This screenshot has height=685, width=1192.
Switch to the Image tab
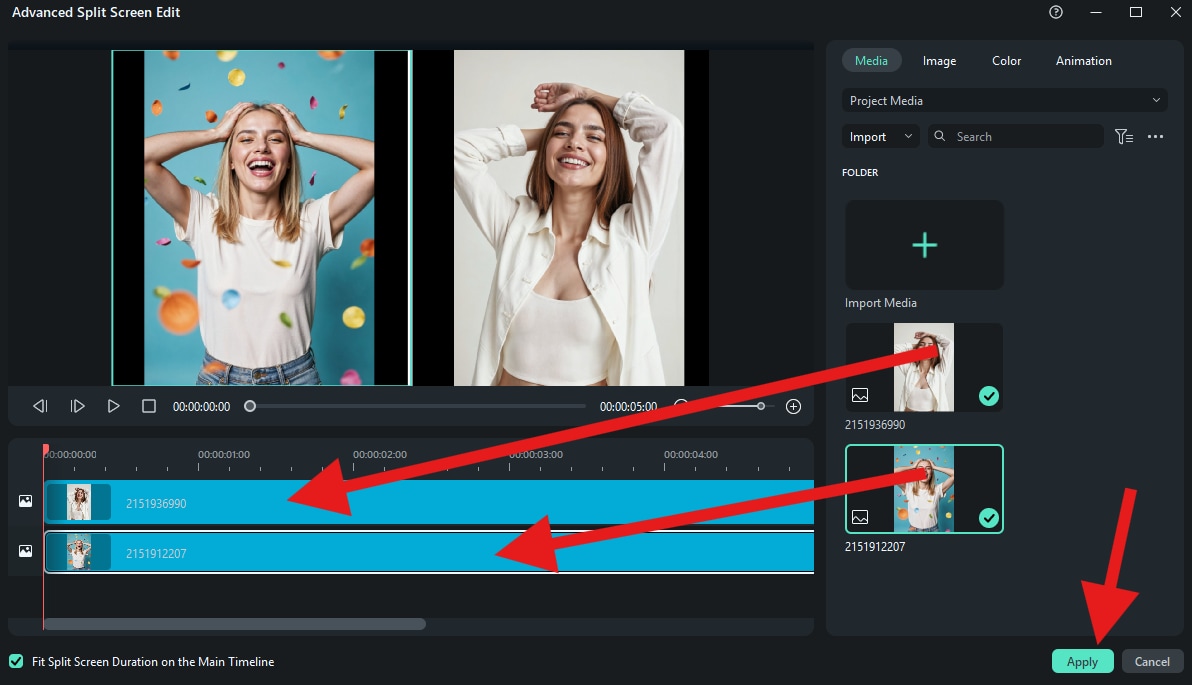click(x=939, y=61)
